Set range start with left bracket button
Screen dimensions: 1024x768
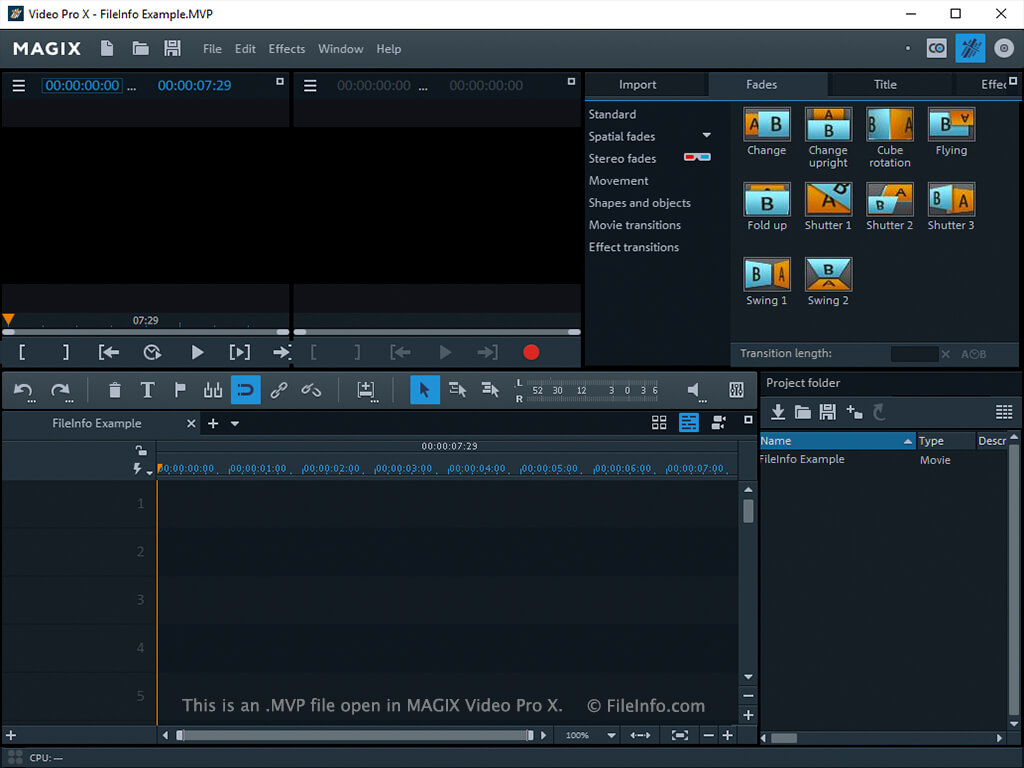coord(22,353)
